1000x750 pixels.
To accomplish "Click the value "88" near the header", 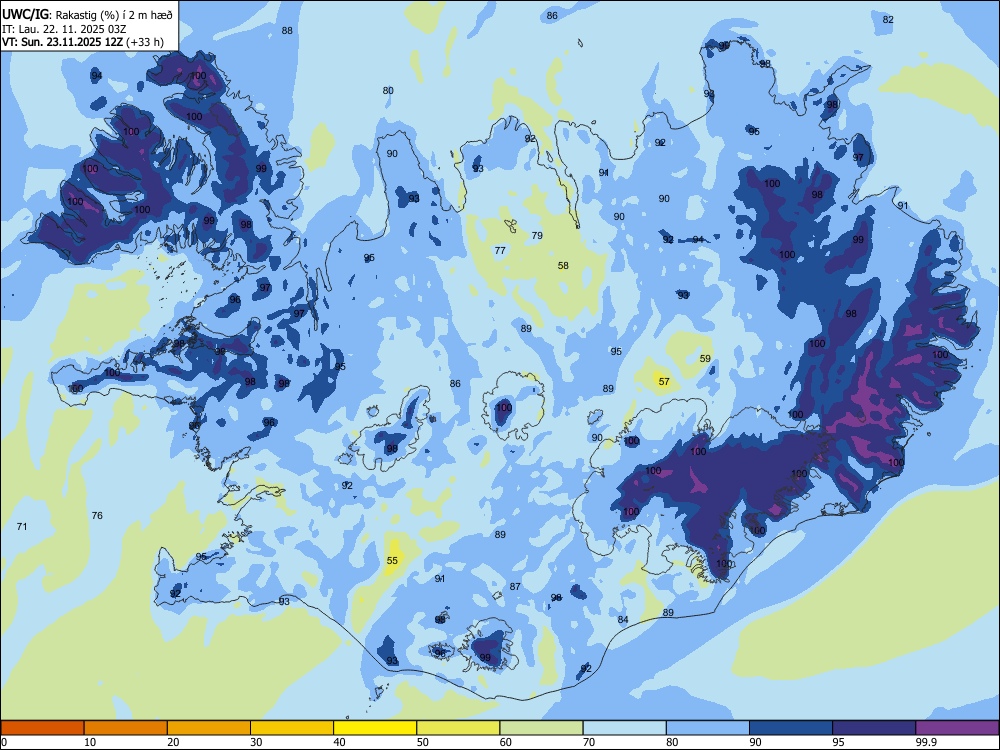I will pos(287,30).
